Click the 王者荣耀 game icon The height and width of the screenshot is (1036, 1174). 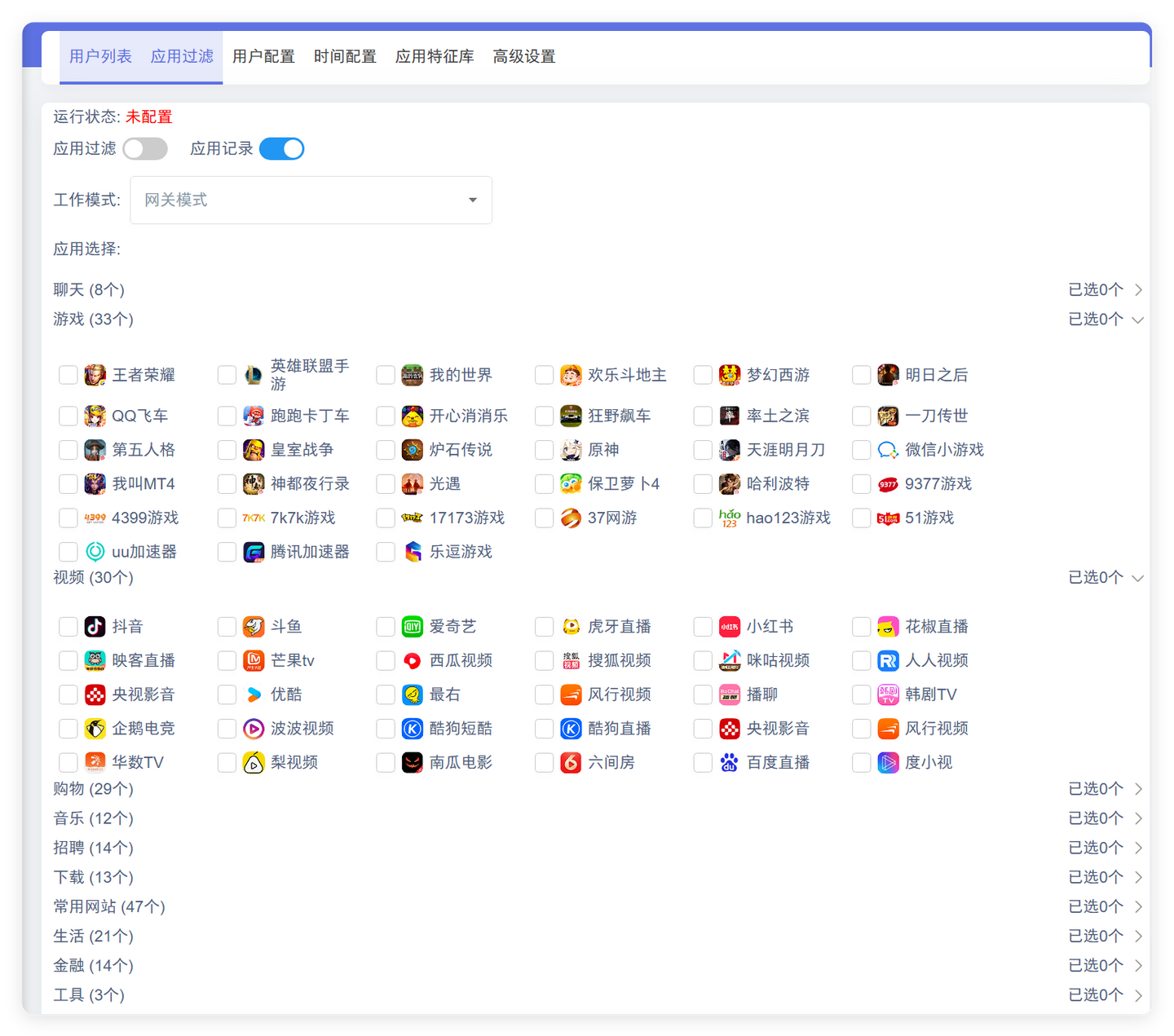[95, 375]
